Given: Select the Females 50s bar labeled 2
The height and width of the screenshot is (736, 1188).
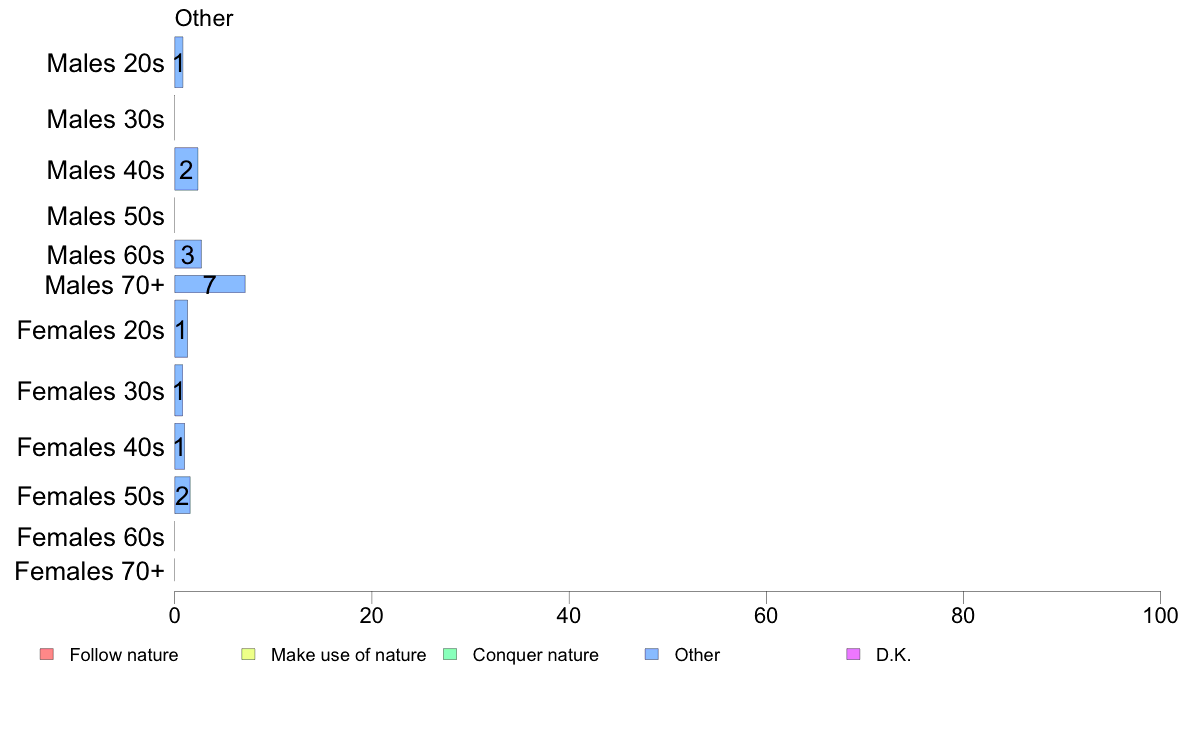Looking at the screenshot, I should click(183, 495).
